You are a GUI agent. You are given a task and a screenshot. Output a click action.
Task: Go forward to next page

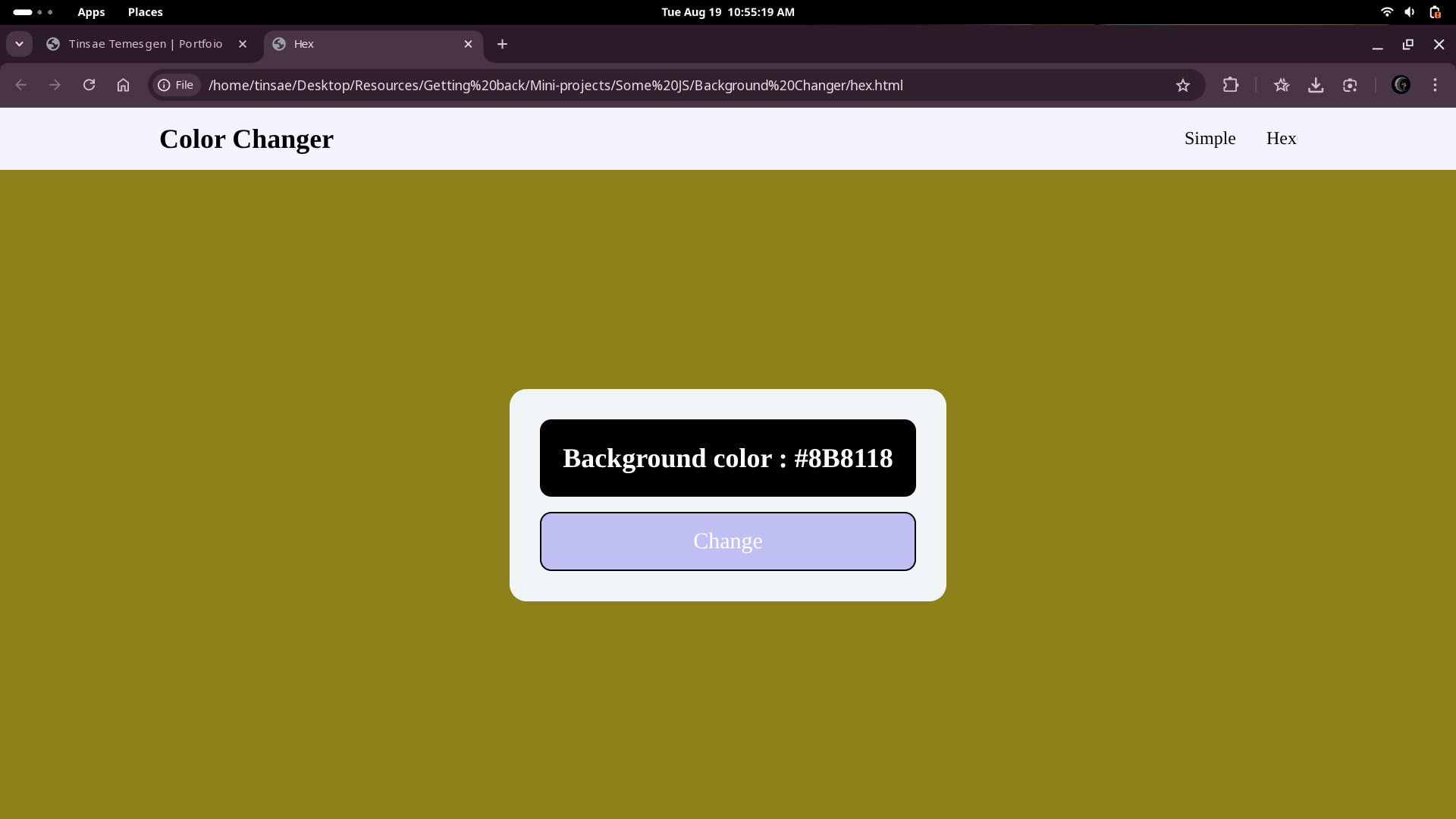tap(55, 85)
